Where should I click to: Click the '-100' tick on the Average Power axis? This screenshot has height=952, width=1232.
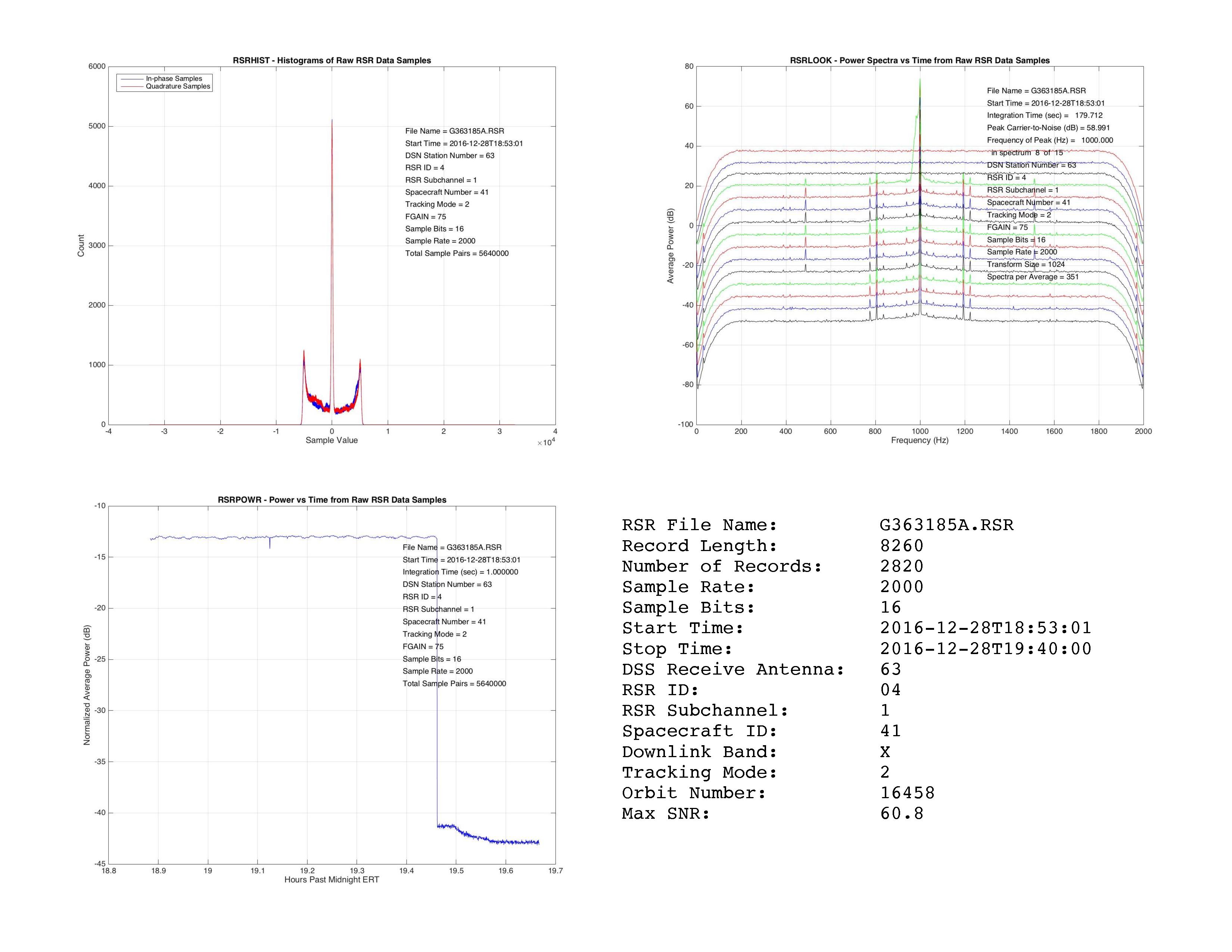pos(685,425)
